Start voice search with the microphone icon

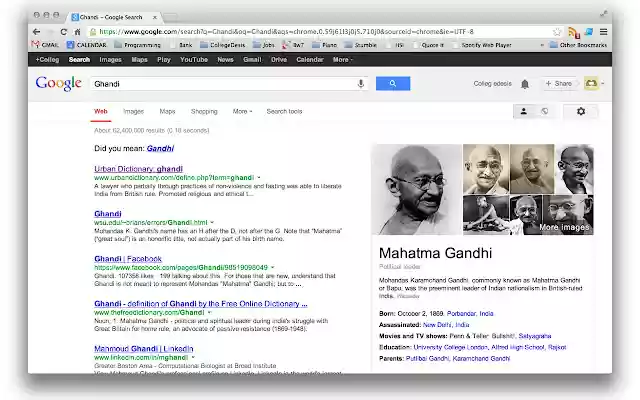[x=360, y=84]
